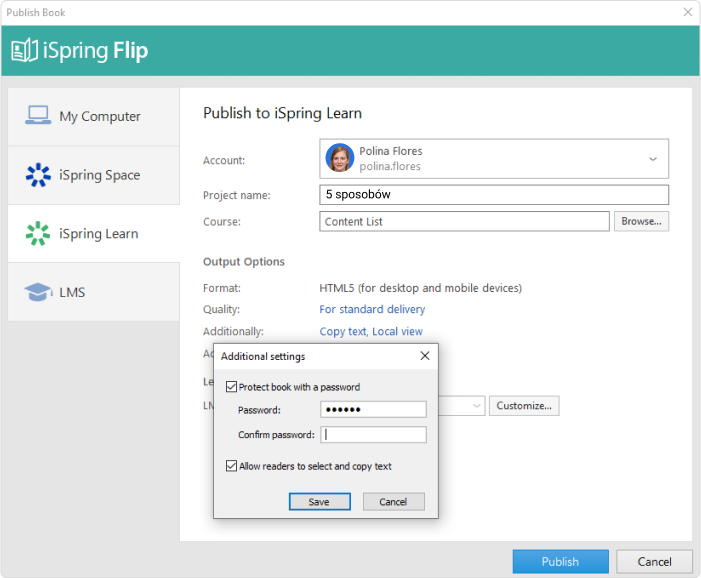Screen dimensions: 701x578
Task: Click the Course Content List field
Action: pos(464,221)
